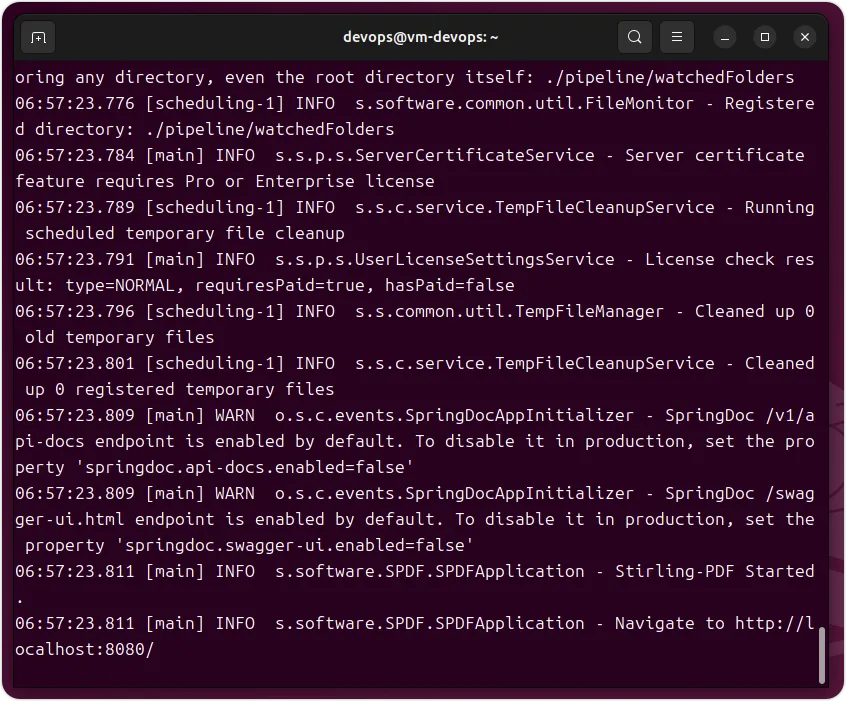Minimize the terminal window

(x=725, y=37)
